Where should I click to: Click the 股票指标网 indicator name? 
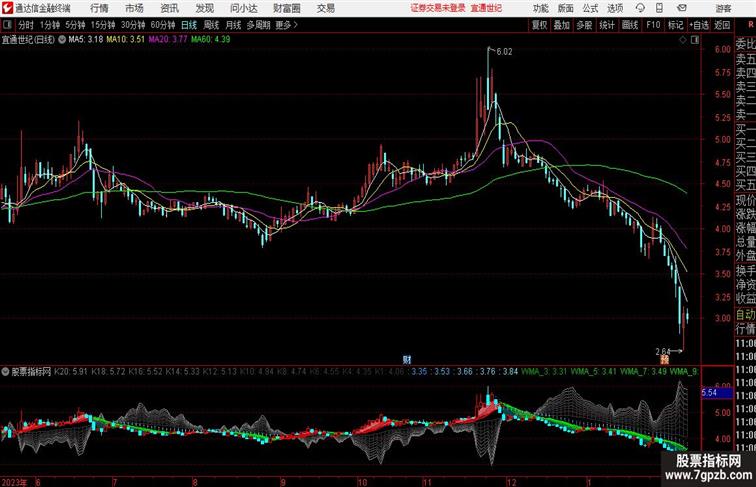click(31, 372)
